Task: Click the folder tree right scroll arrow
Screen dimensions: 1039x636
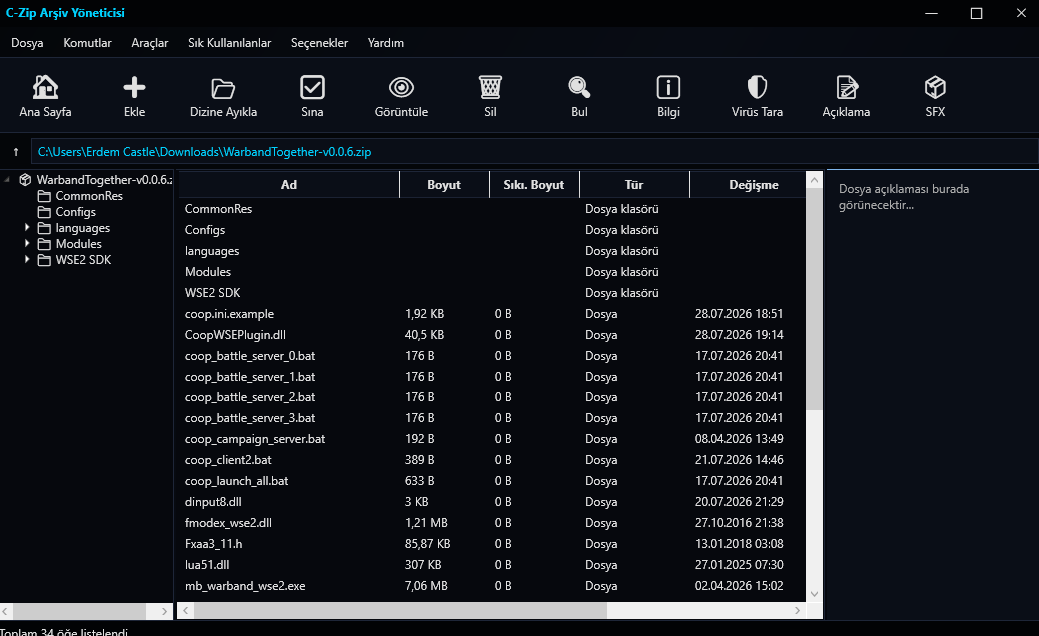Action: tap(165, 611)
